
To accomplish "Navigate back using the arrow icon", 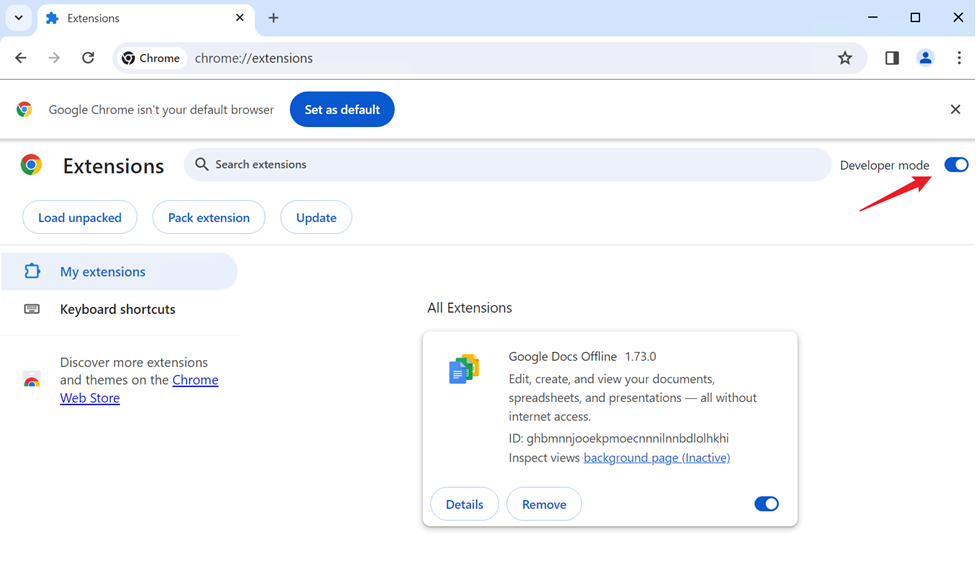I will pyautogui.click(x=20, y=57).
